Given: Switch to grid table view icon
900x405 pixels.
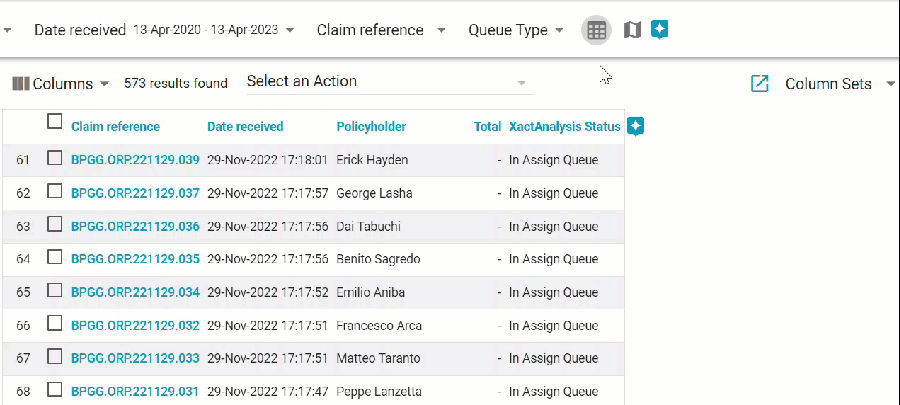Looking at the screenshot, I should click(596, 30).
